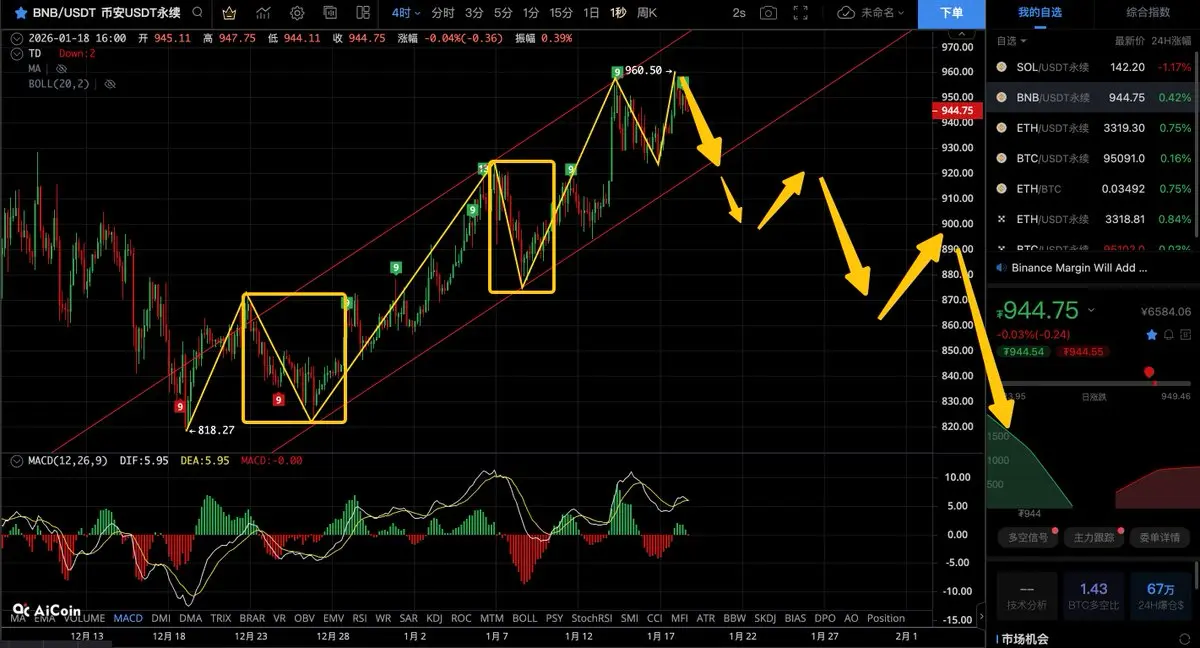Screen dimensions: 1200x648
Task: Open the chart type line icon
Action: 263,13
